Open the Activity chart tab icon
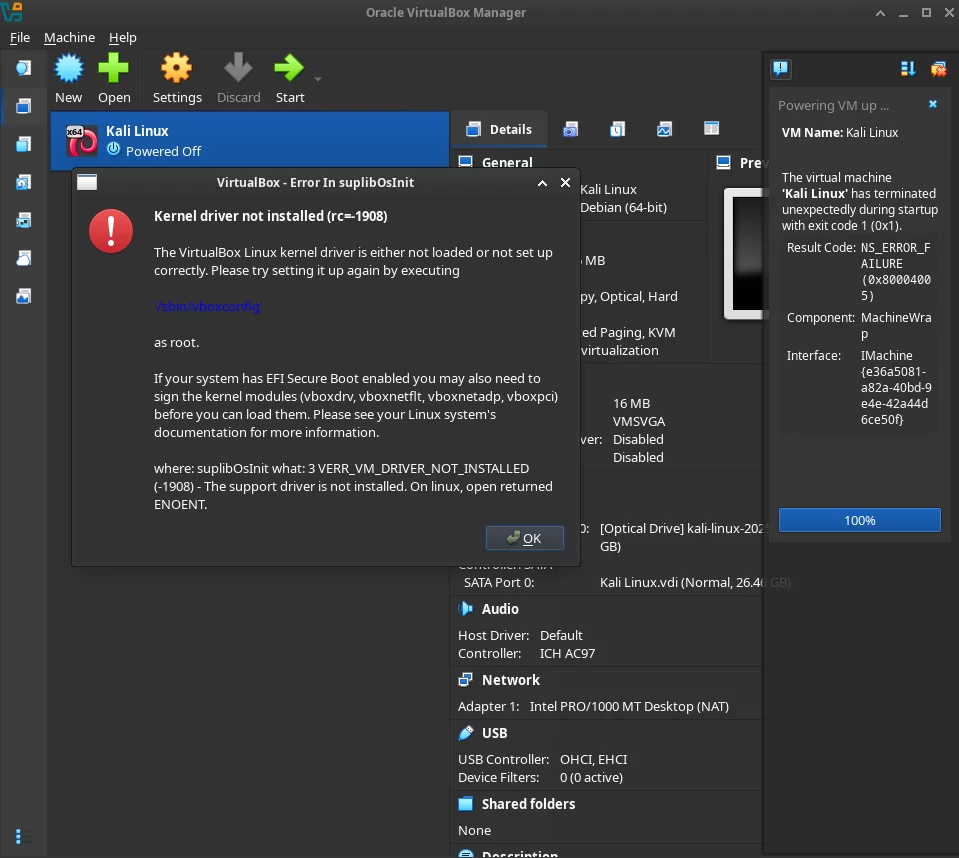This screenshot has width=959, height=858. (x=664, y=129)
